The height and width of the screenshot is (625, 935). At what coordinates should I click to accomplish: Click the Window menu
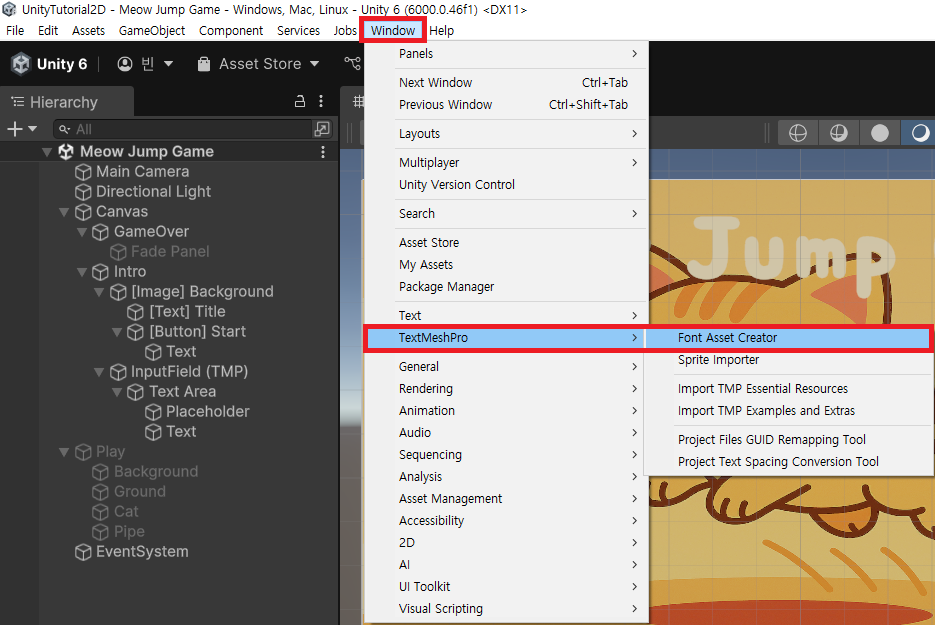pyautogui.click(x=393, y=30)
